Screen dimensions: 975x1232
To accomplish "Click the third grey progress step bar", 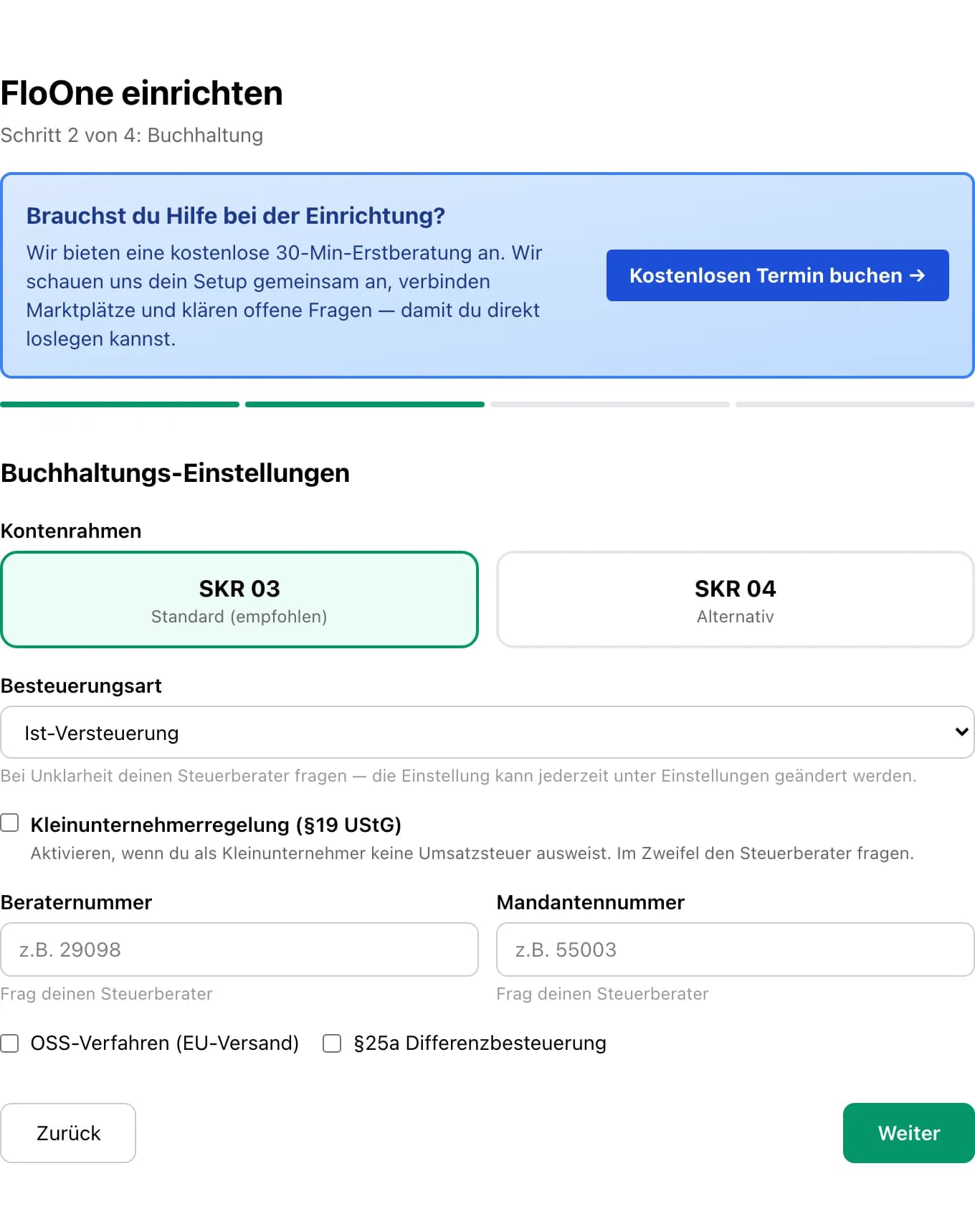I will point(610,404).
